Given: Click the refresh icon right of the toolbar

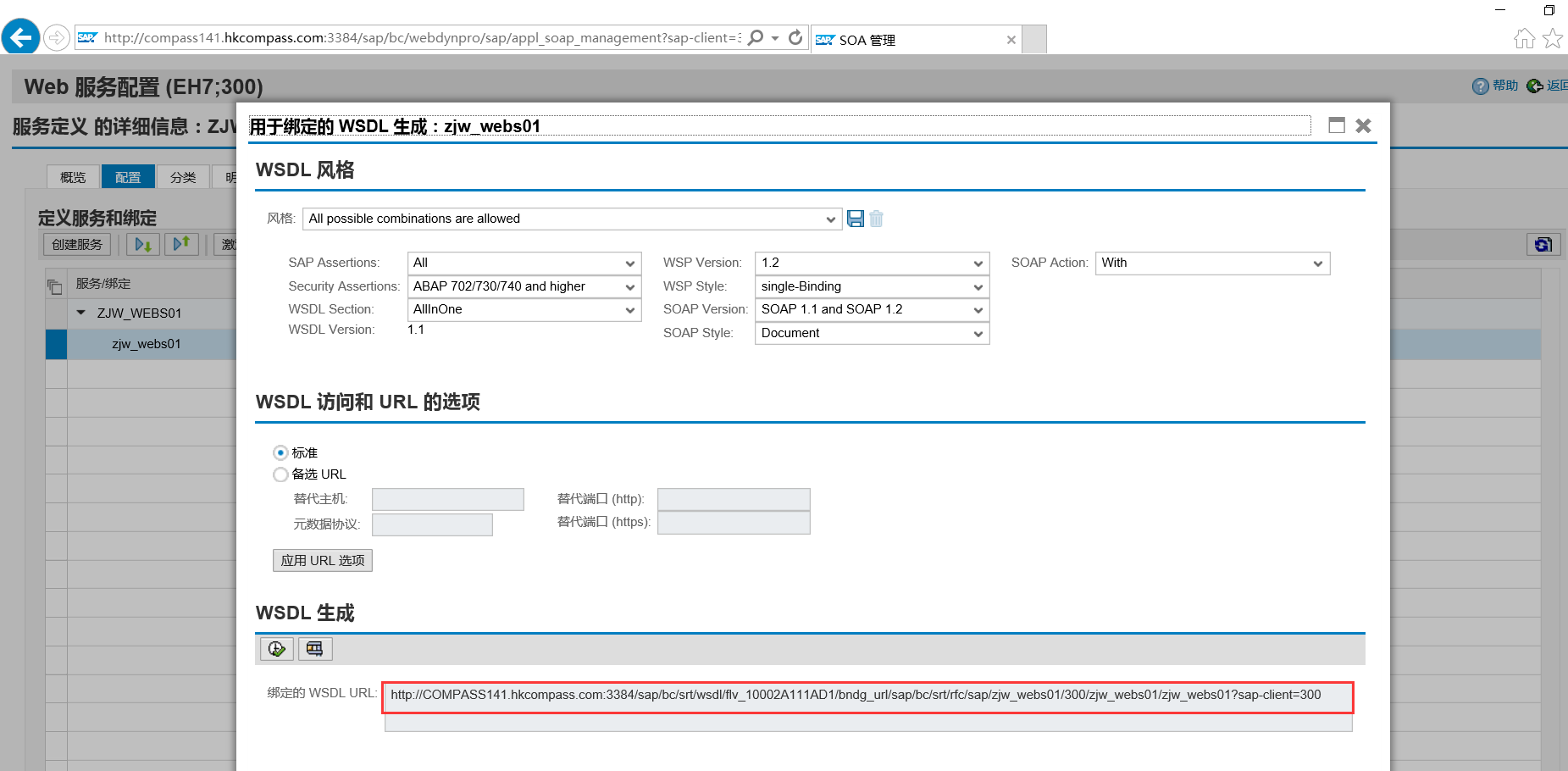Looking at the screenshot, I should (x=1543, y=245).
